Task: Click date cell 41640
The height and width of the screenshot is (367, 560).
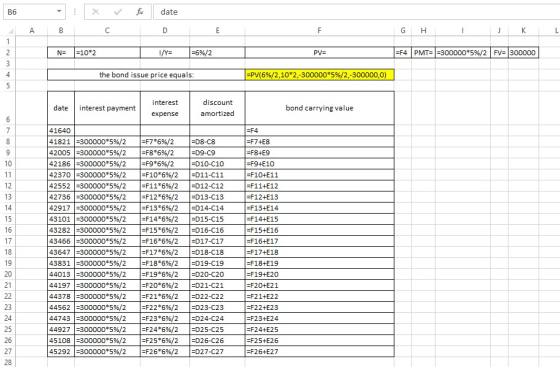Action: click(x=61, y=130)
